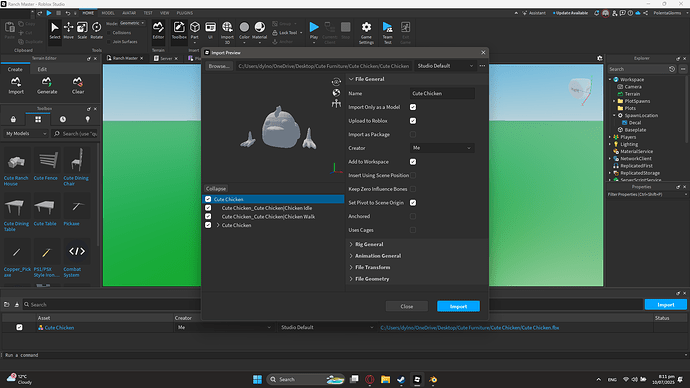
Task: Open Toolbox inventory grid tab
Action: click(x=38, y=119)
